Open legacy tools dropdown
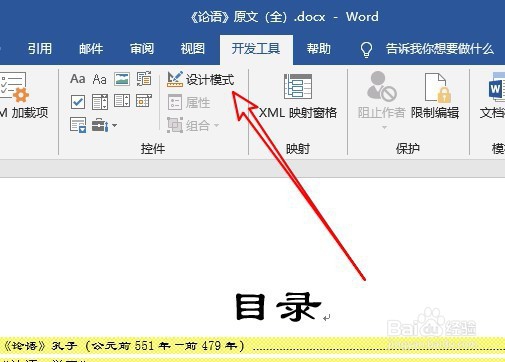Screen dimensions: 505x362 click(x=104, y=125)
